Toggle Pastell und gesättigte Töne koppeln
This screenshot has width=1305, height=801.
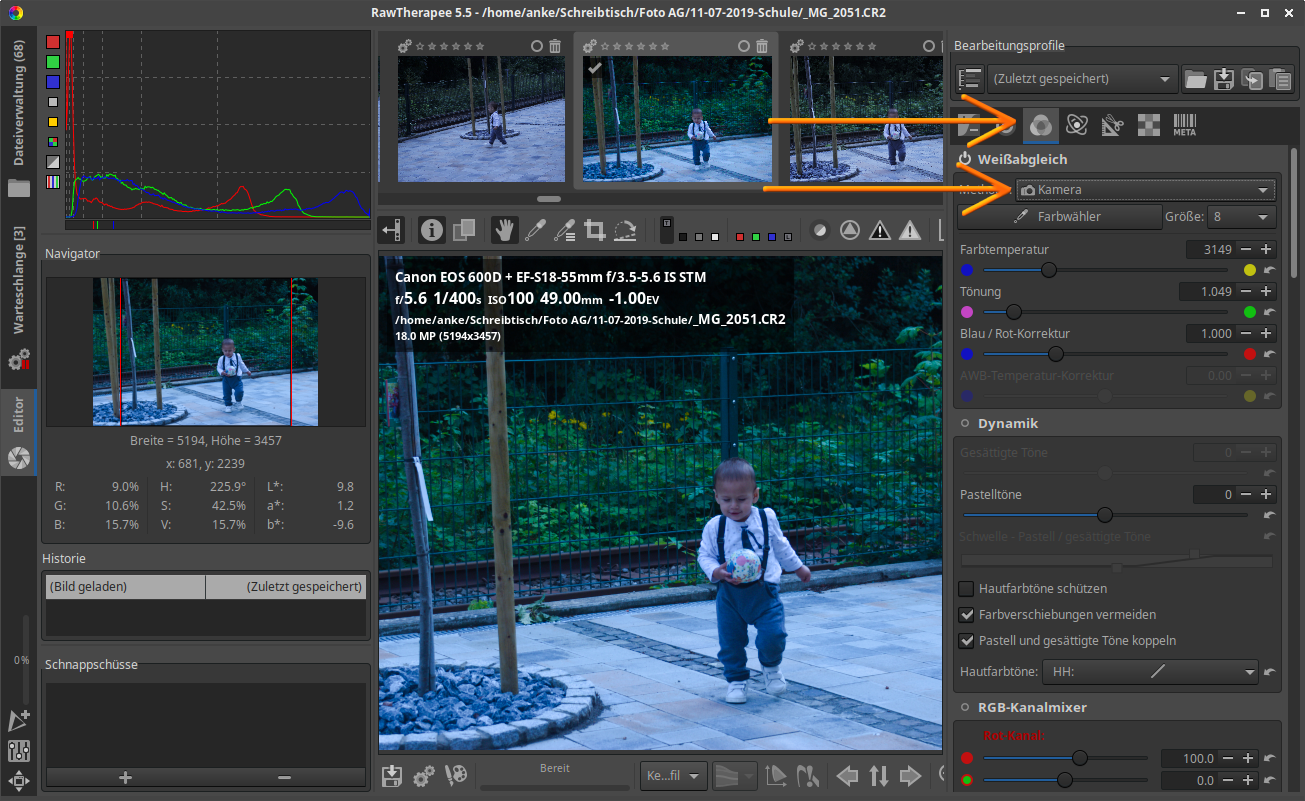tap(967, 641)
